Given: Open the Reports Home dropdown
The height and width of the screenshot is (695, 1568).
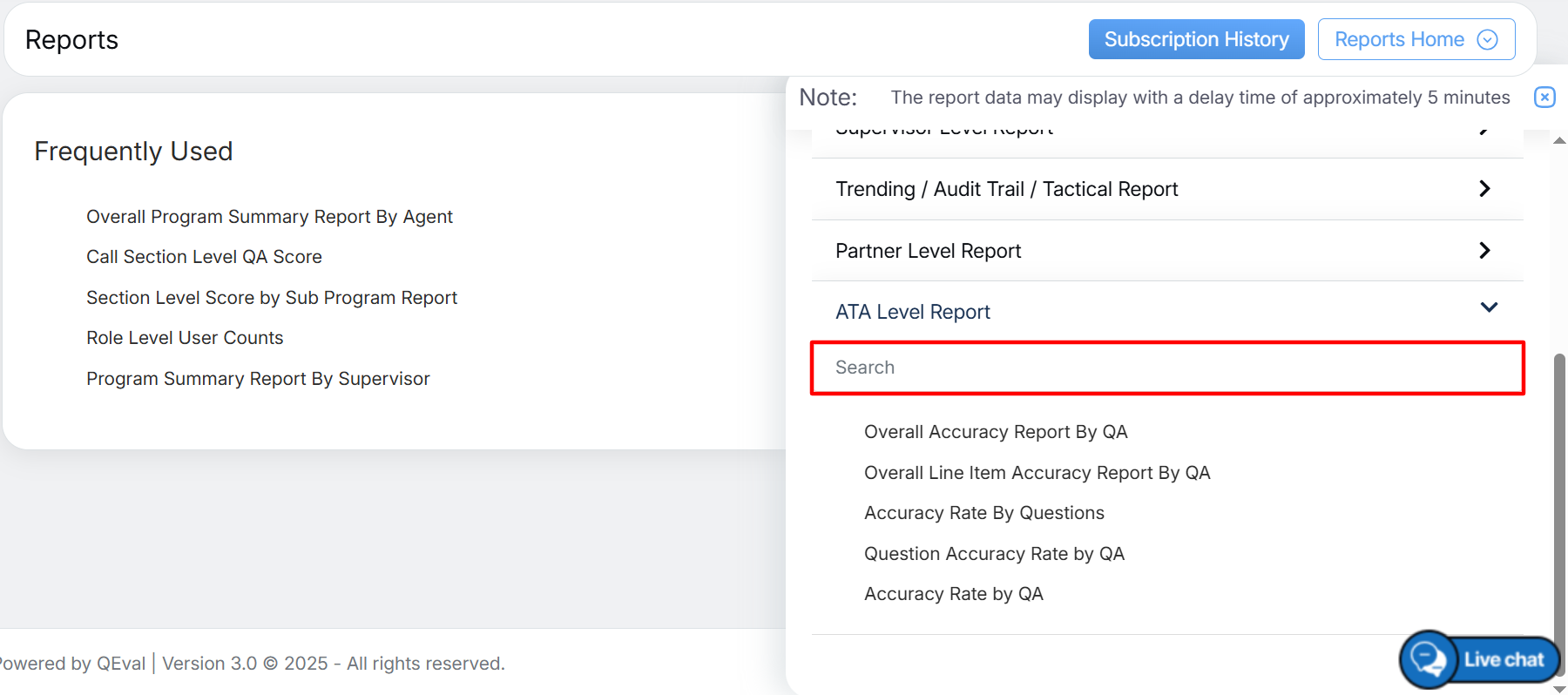Looking at the screenshot, I should [1399, 40].
